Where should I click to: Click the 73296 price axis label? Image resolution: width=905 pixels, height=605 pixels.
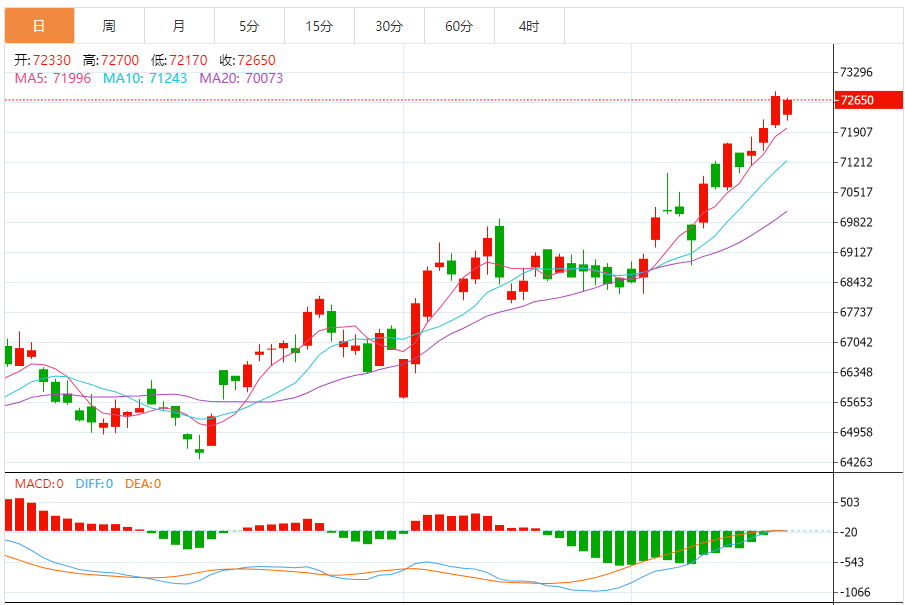(x=857, y=72)
